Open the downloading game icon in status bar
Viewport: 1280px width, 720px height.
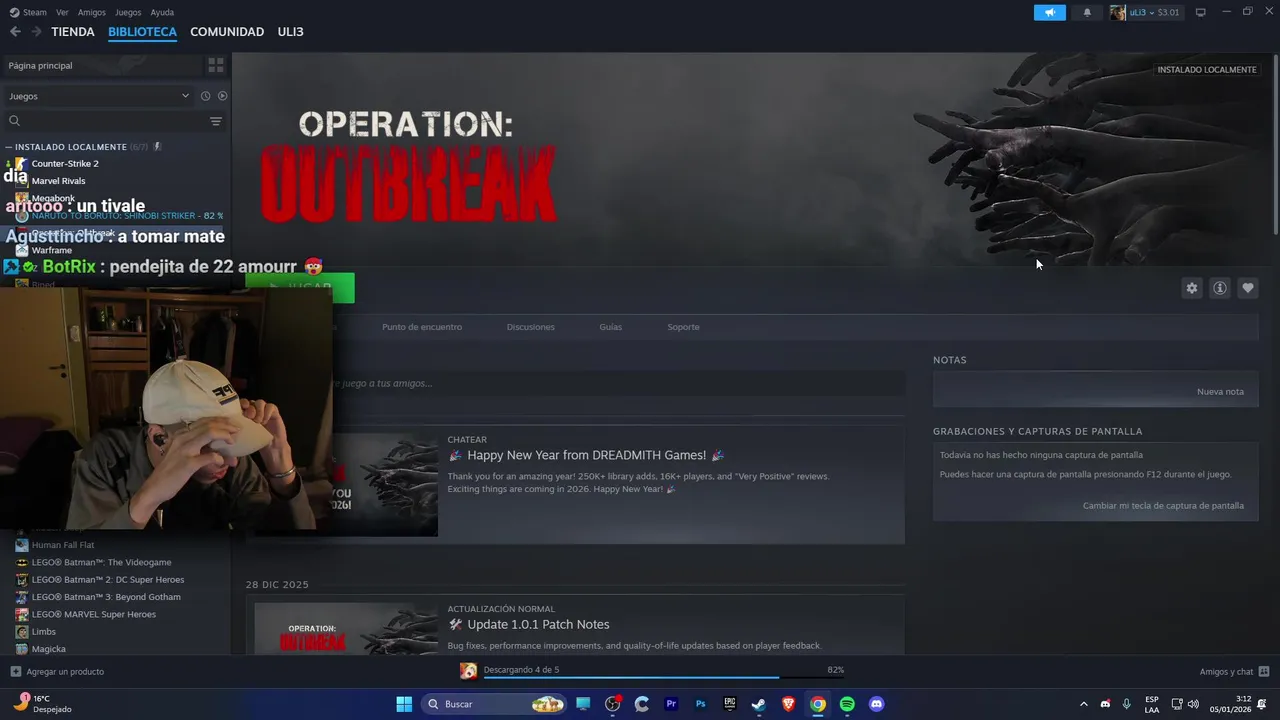(x=468, y=671)
